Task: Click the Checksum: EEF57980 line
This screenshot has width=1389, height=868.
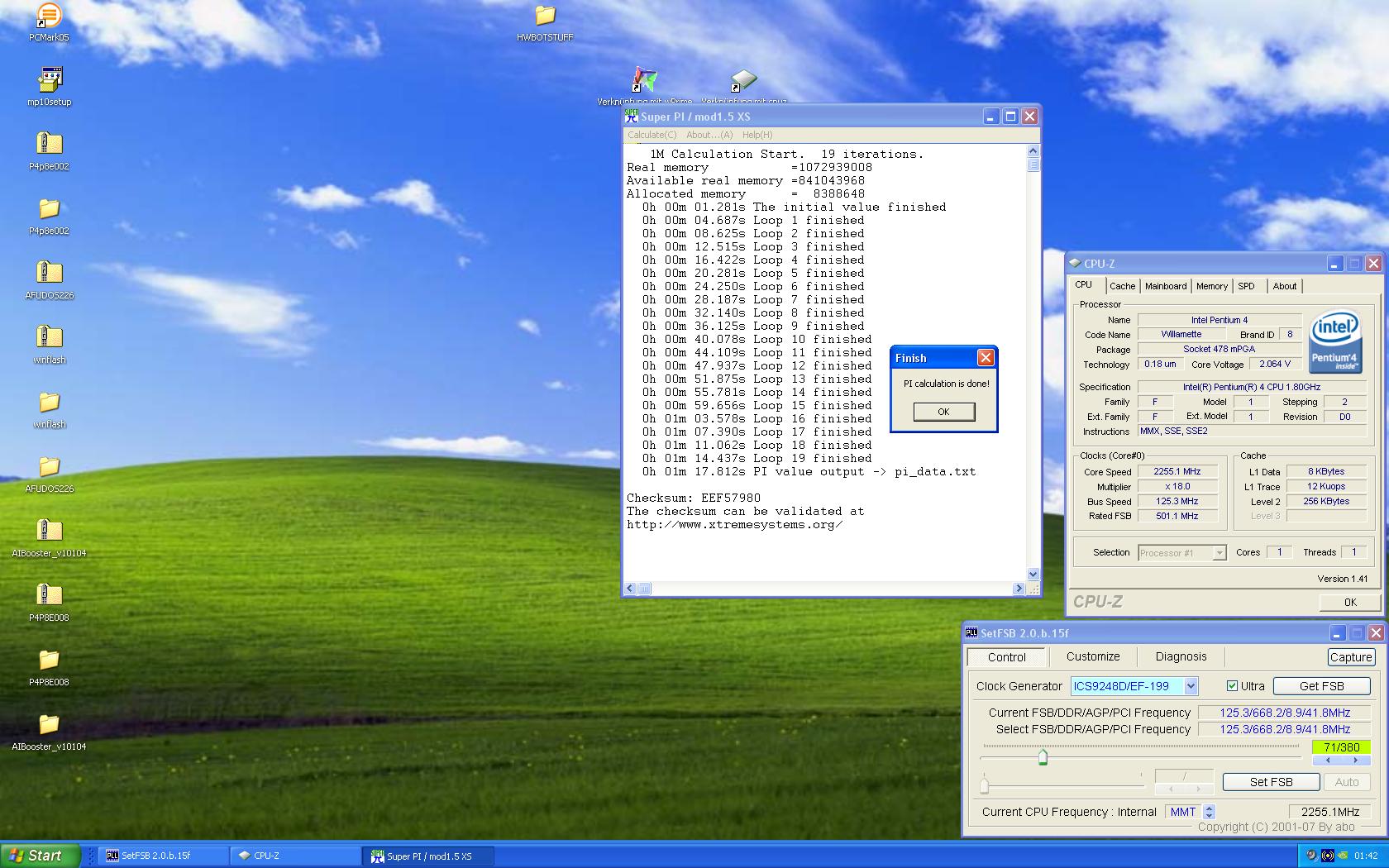Action: 694,498
